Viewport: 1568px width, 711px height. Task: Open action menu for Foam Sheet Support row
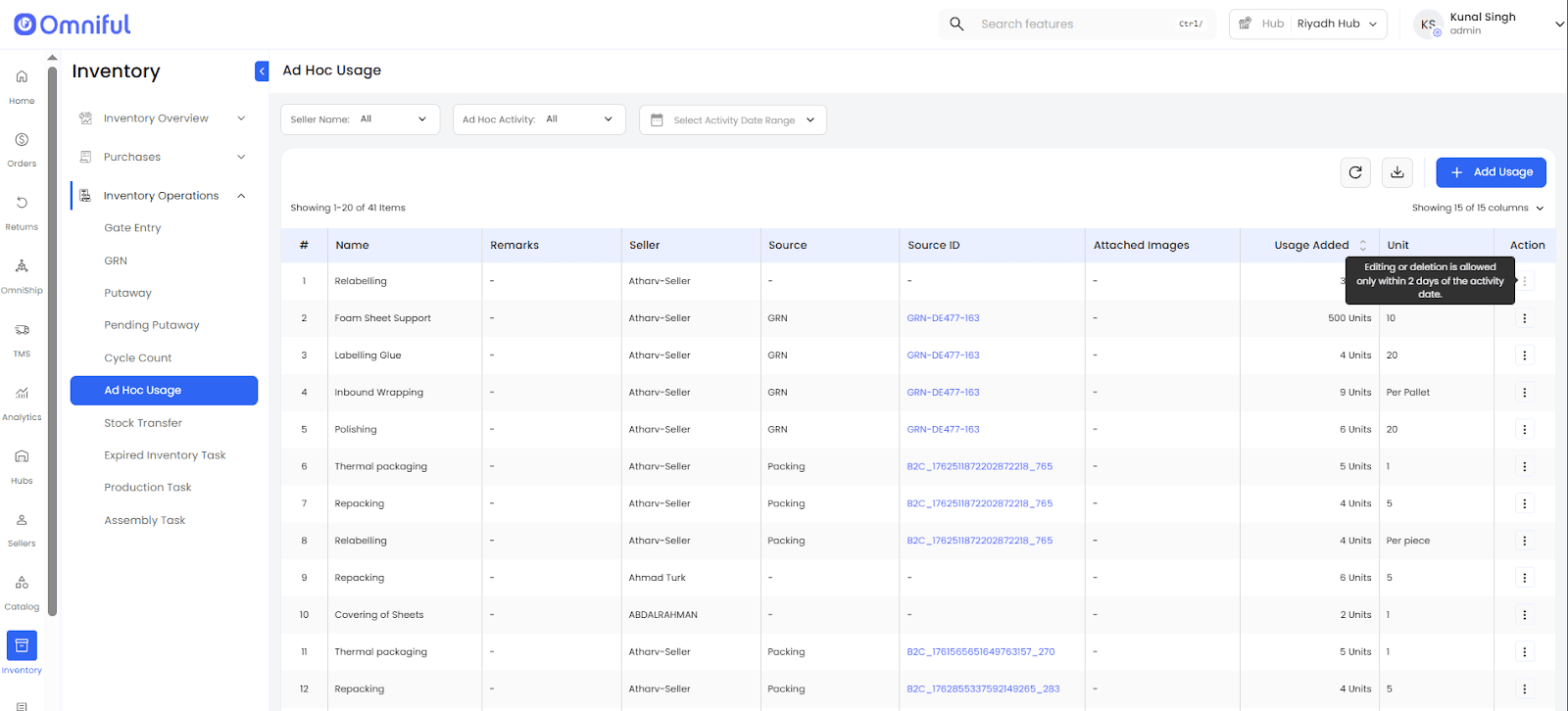click(1524, 318)
